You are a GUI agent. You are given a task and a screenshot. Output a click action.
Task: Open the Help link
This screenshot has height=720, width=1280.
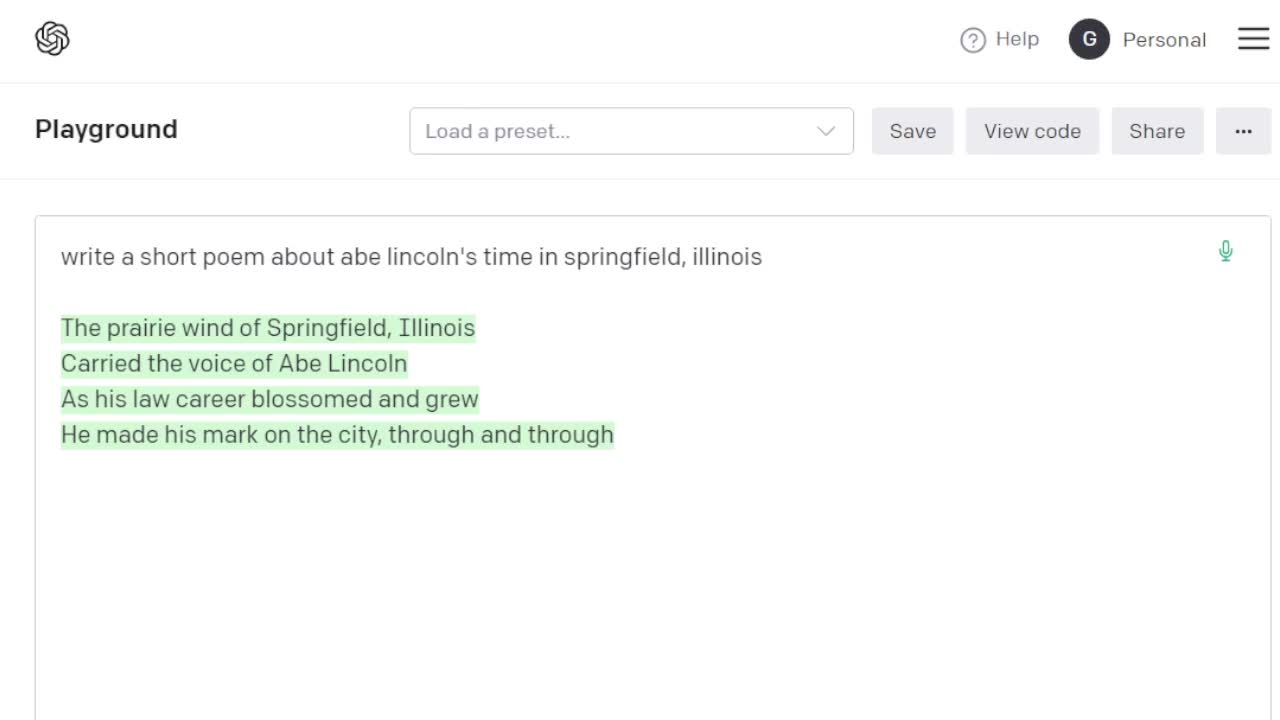[x=1000, y=39]
